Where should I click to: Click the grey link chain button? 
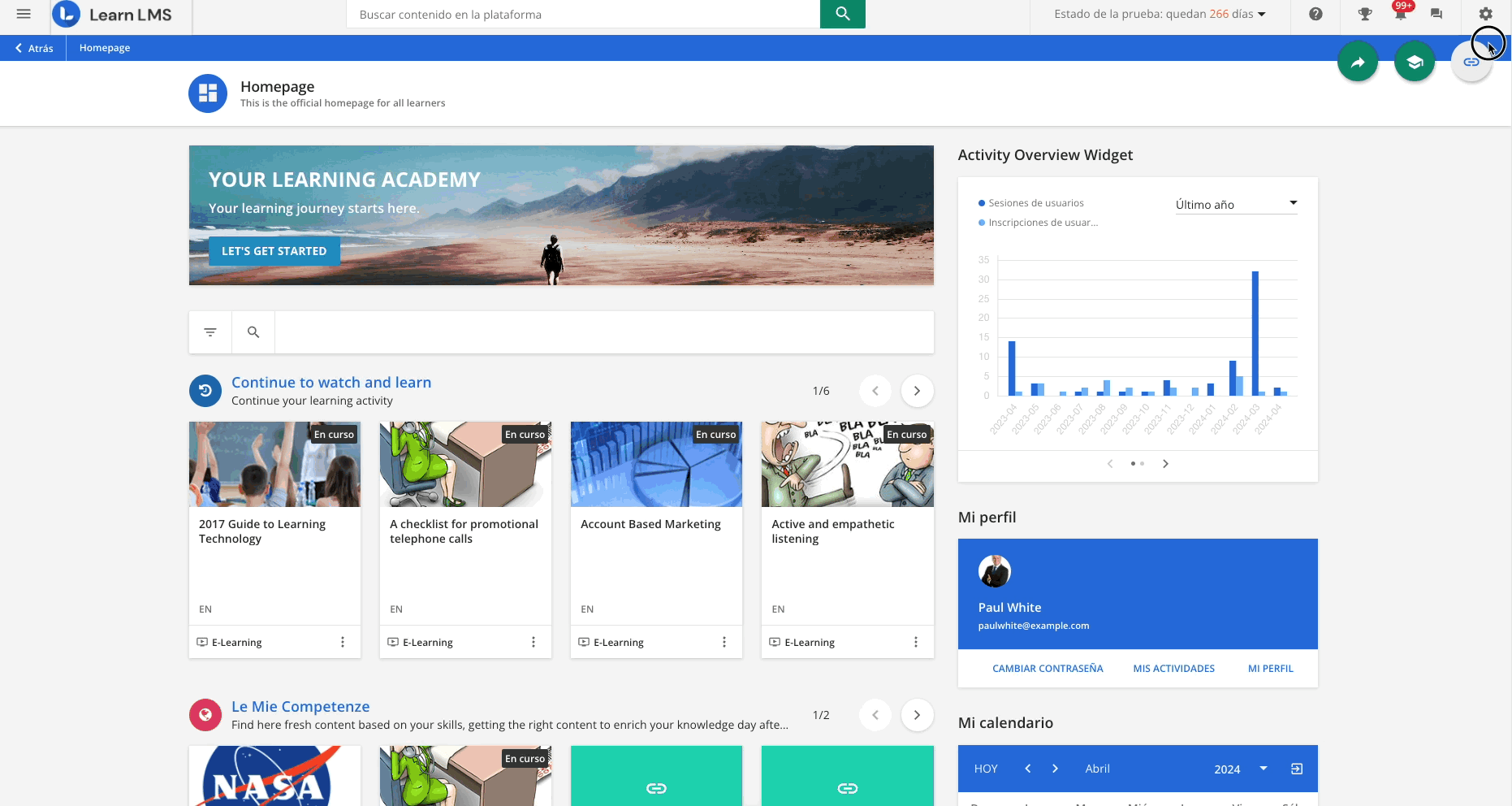[x=1471, y=62]
